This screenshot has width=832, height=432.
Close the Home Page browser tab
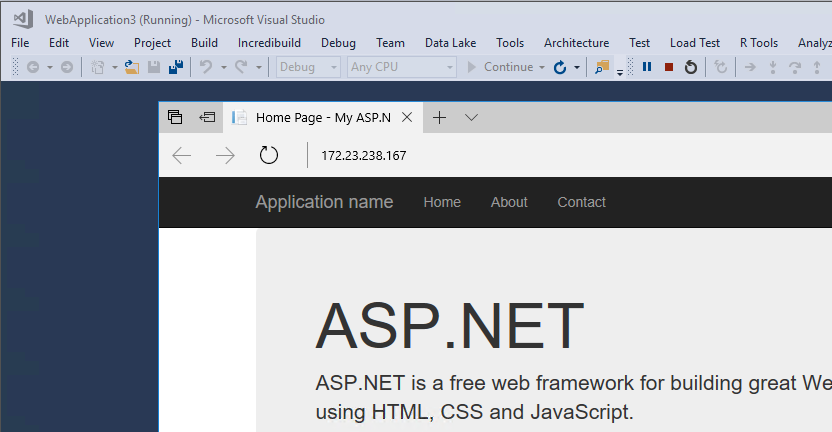pyautogui.click(x=407, y=117)
